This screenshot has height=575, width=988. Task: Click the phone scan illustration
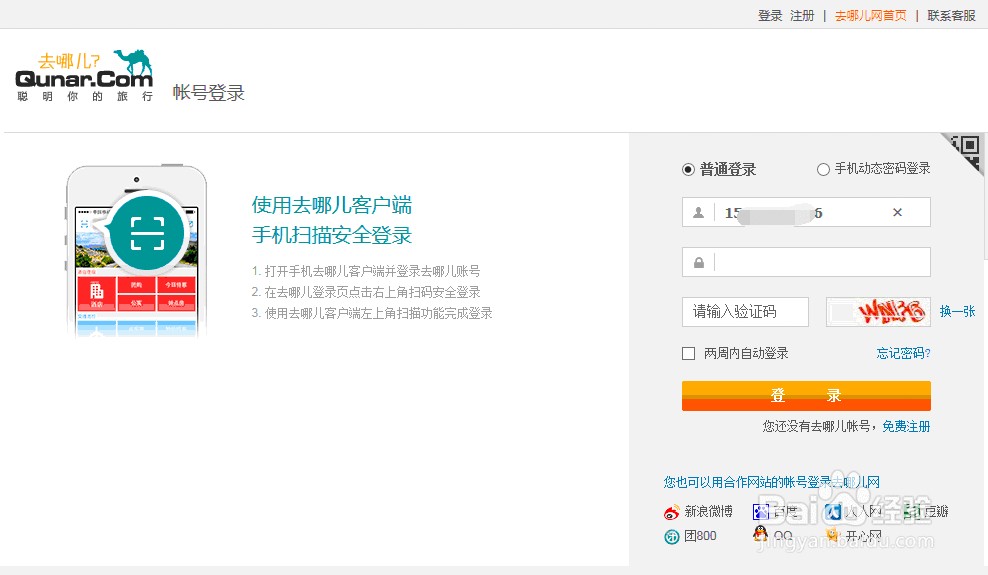tap(137, 251)
